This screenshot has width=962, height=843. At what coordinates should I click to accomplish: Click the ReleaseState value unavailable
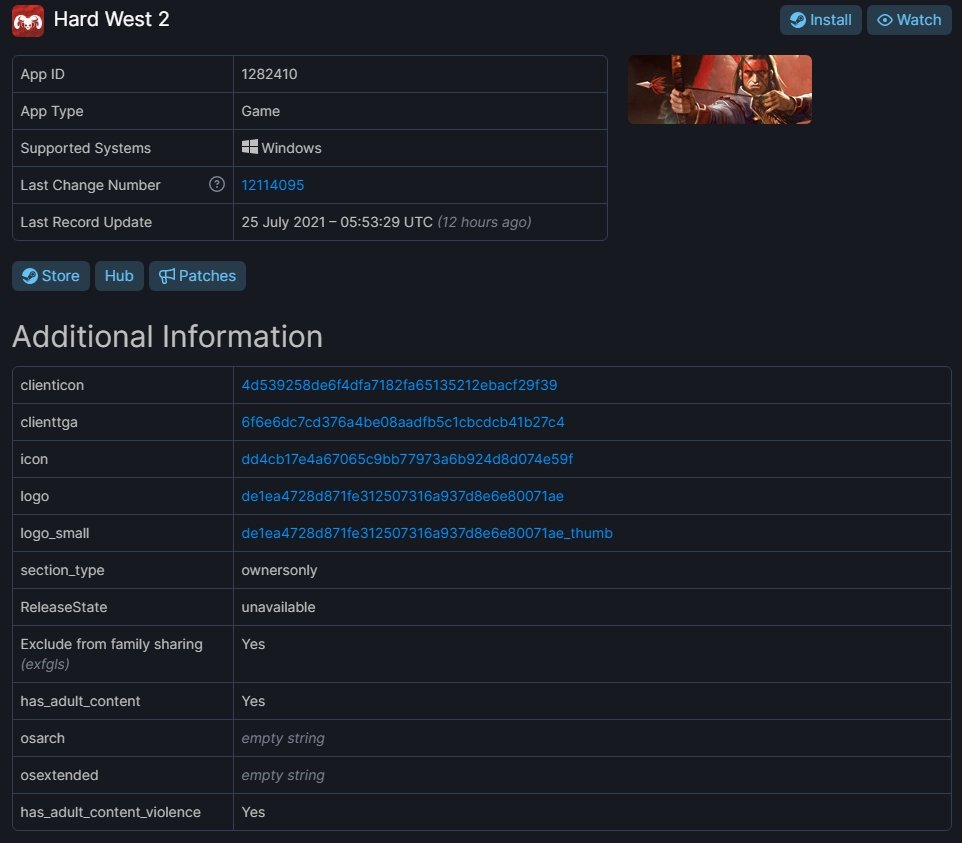coord(278,607)
